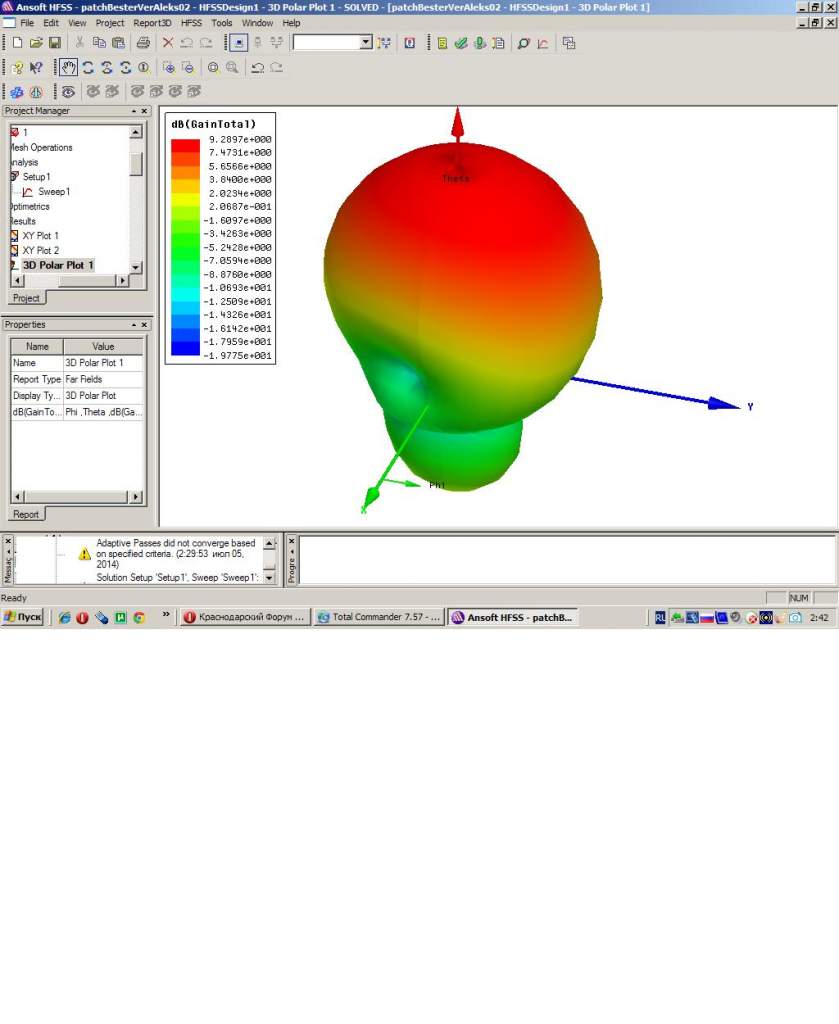
Task: Close the Project Manager panel
Action: 144,111
